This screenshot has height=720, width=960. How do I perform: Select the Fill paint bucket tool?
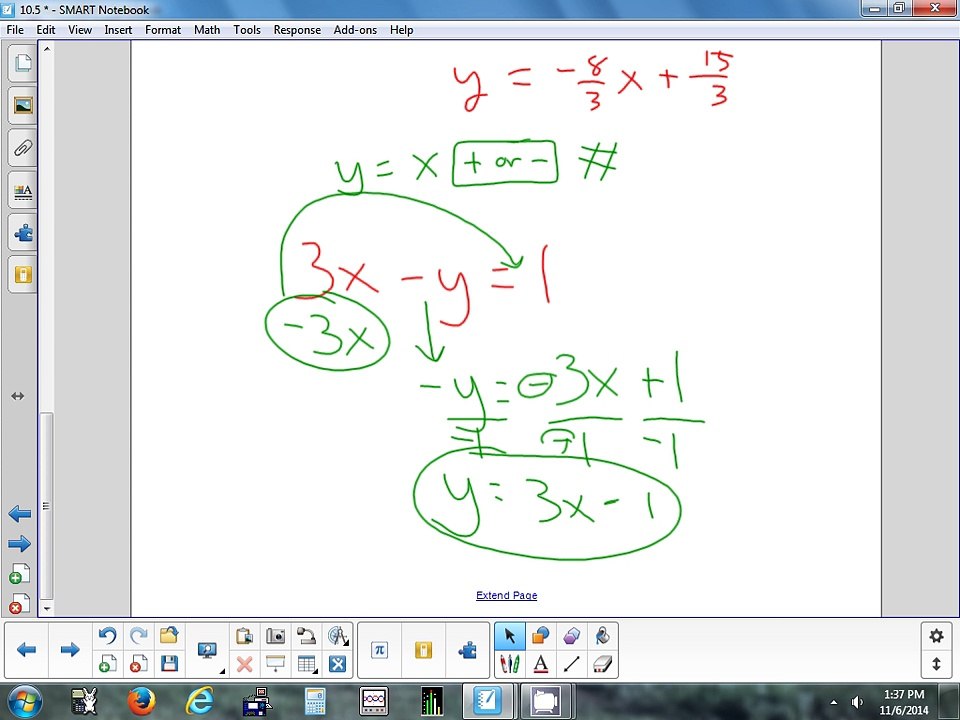click(x=602, y=636)
